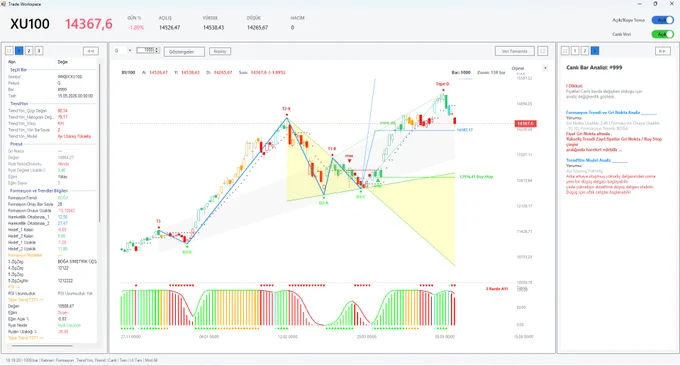This screenshot has width=680, height=366.
Task: Click the Hedef_1 Kalan row
Action: pyautogui.click(x=51, y=230)
